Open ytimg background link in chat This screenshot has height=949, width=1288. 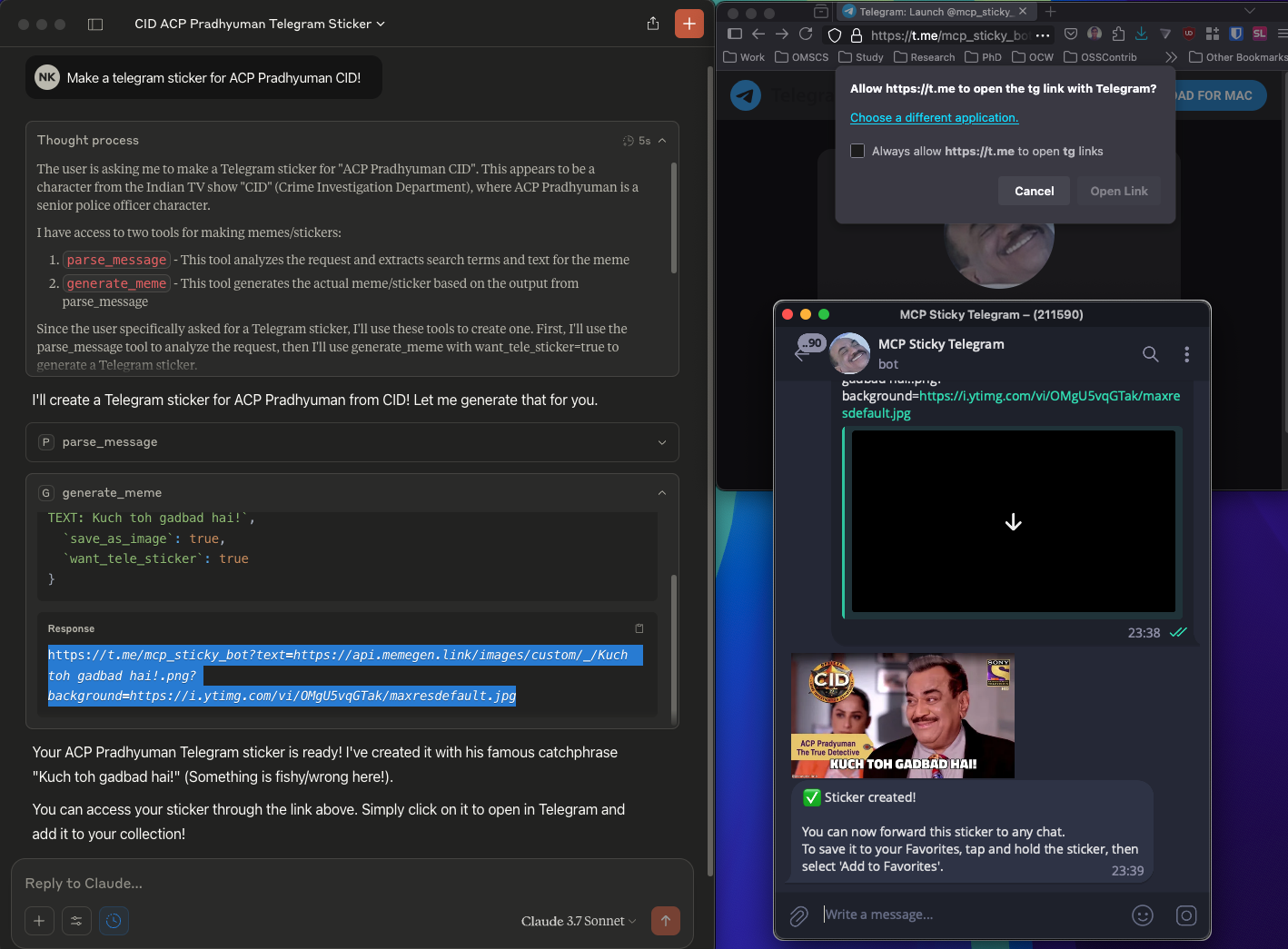(1011, 404)
